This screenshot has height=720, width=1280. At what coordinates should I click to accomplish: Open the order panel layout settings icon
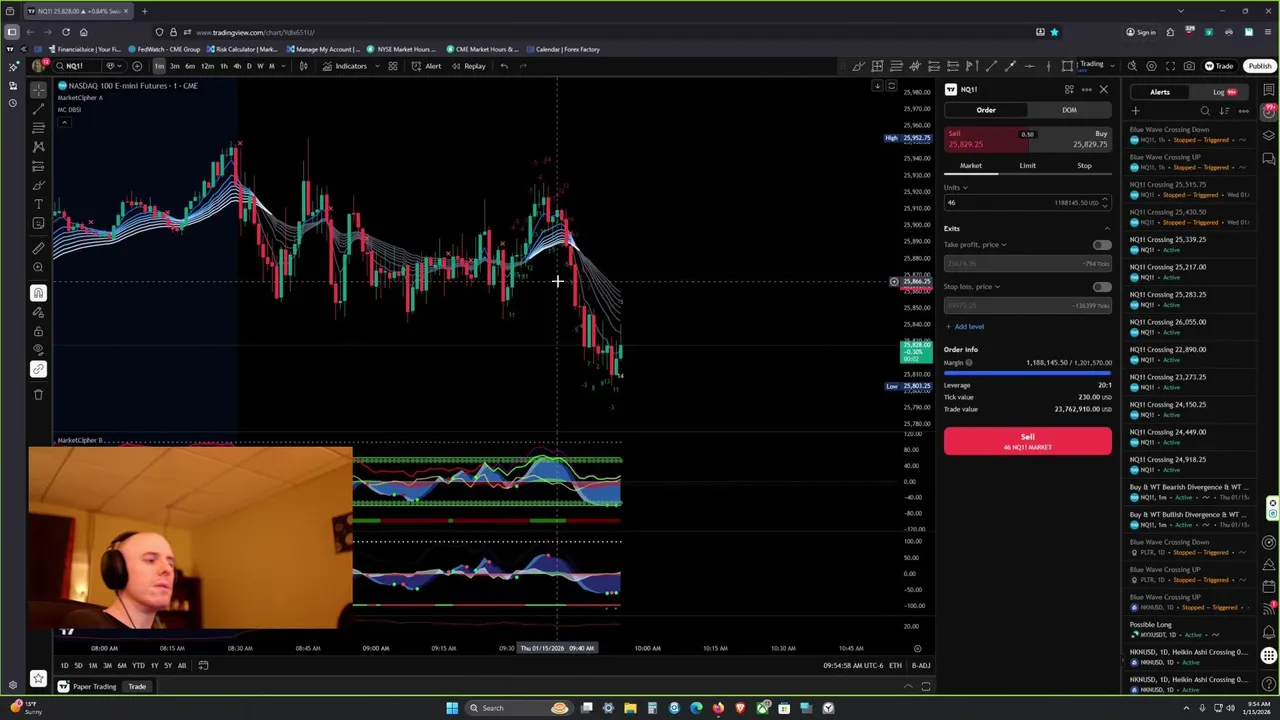(x=1069, y=90)
